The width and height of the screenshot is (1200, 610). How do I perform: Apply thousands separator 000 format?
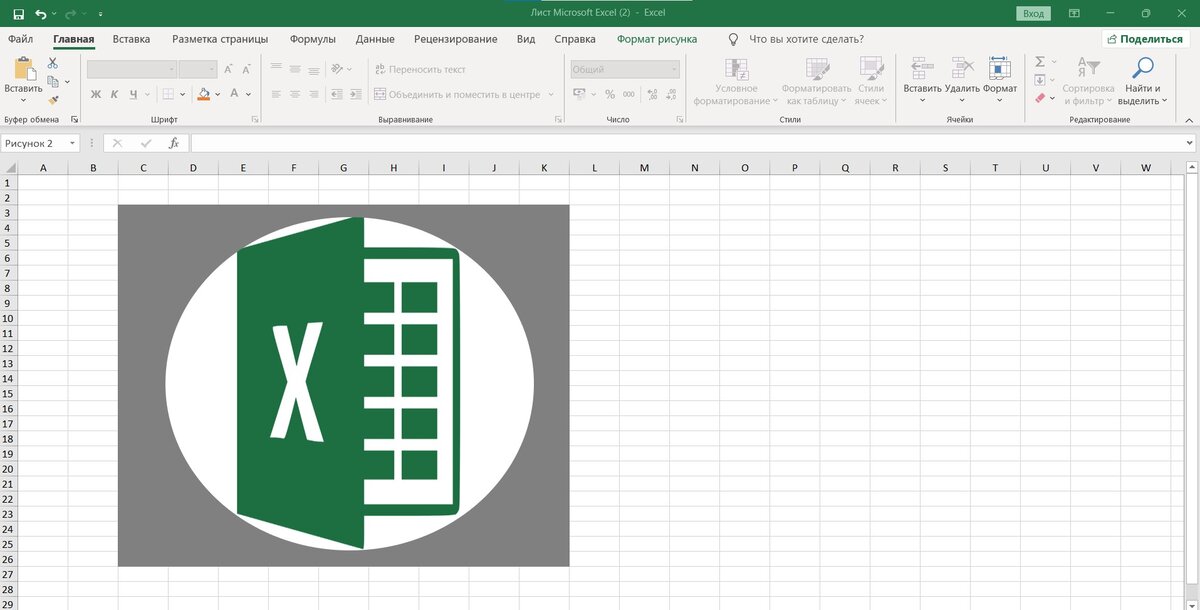point(628,94)
